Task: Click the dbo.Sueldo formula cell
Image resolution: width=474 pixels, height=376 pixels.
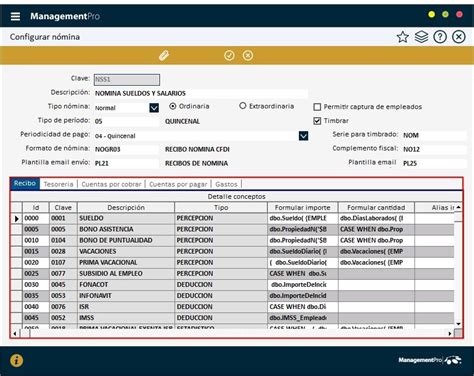Action: (303, 218)
